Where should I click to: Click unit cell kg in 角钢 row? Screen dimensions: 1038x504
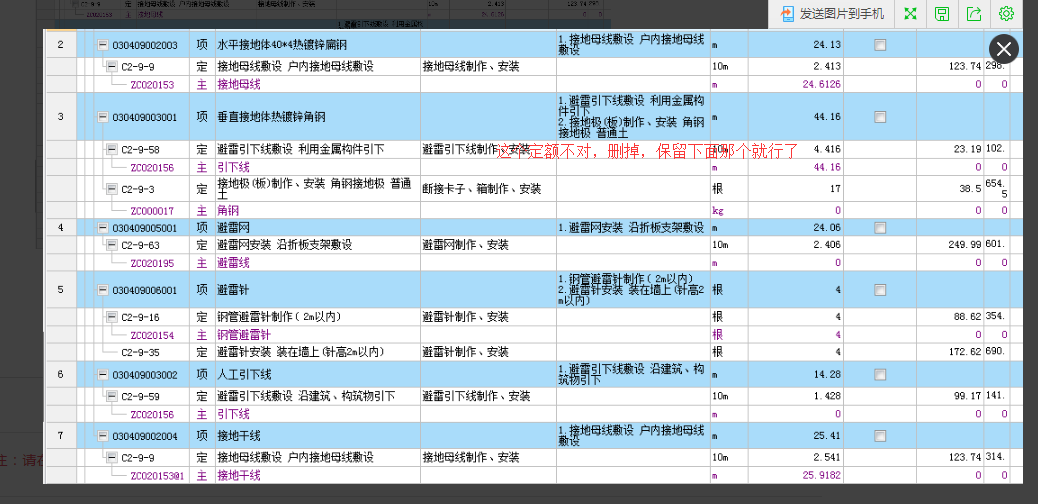point(717,211)
